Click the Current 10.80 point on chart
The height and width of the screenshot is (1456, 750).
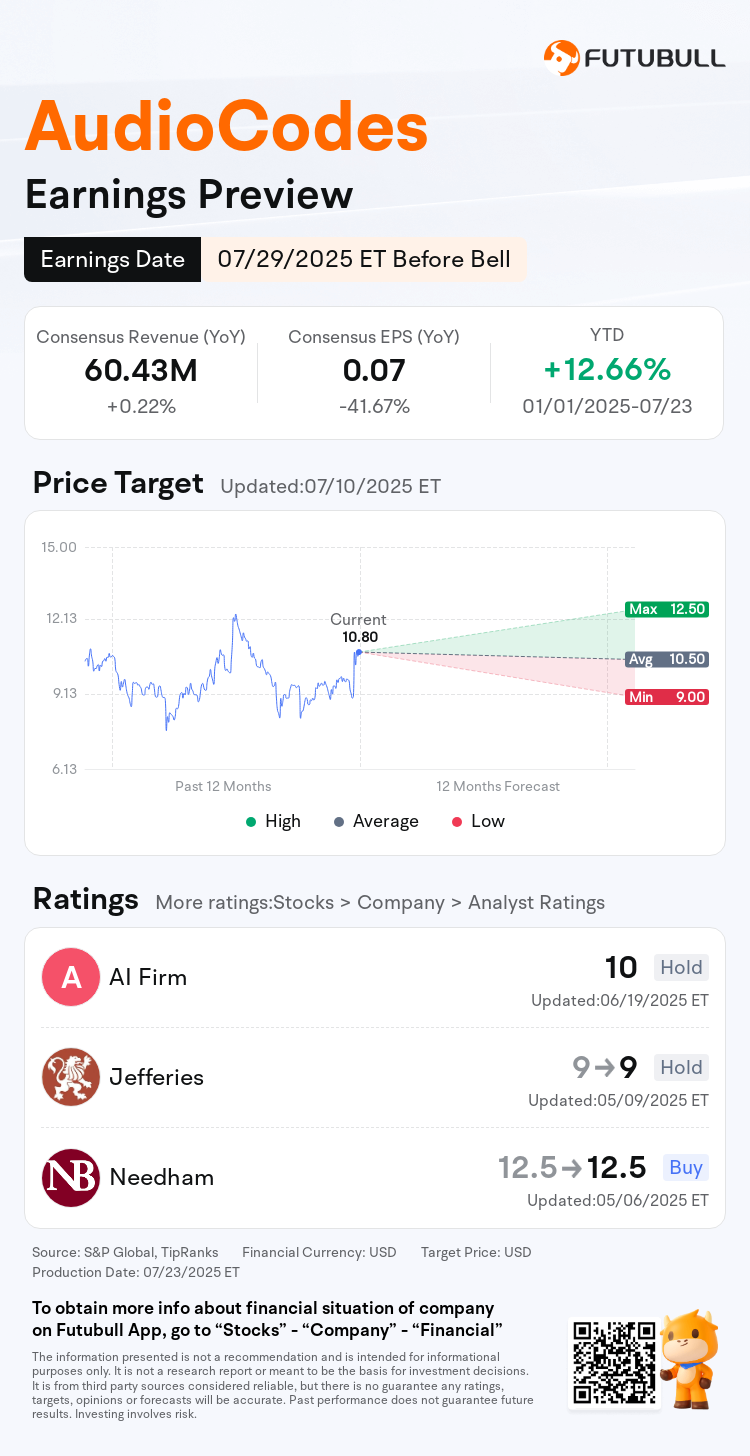pos(358,652)
